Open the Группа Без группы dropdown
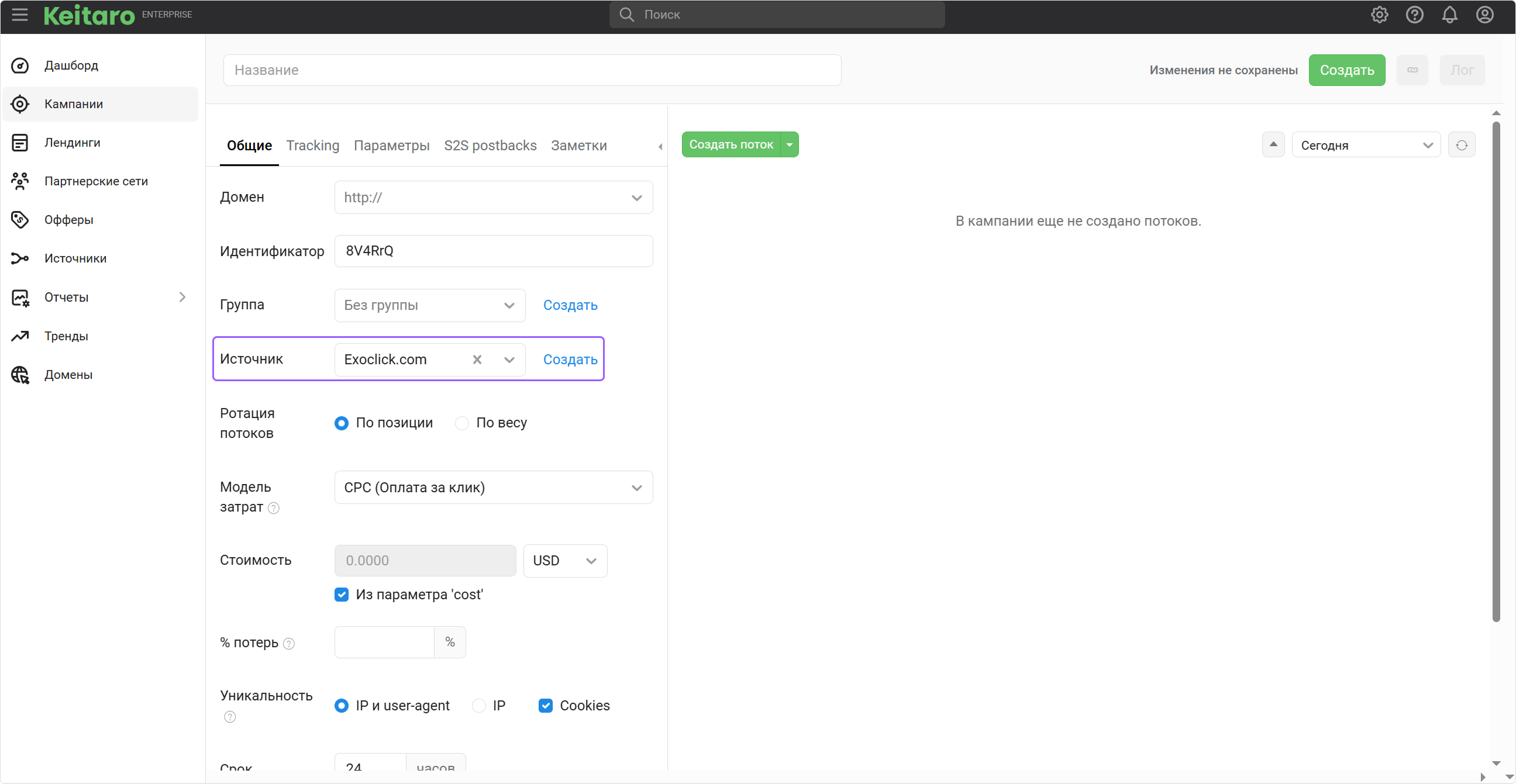The width and height of the screenshot is (1516, 784). pos(430,305)
